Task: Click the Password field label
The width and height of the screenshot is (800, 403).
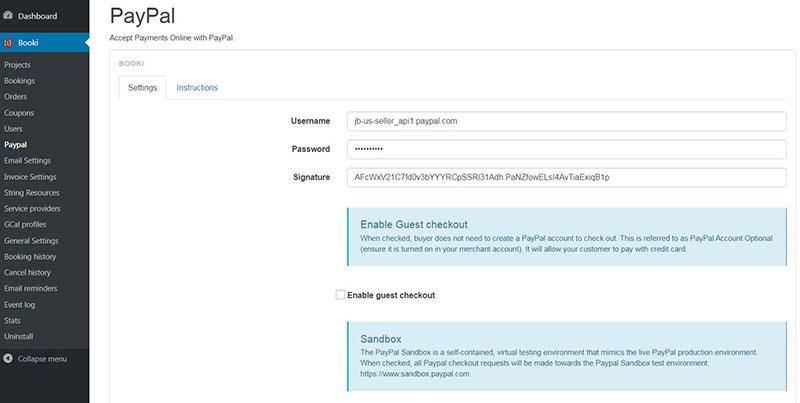Action: [x=311, y=149]
